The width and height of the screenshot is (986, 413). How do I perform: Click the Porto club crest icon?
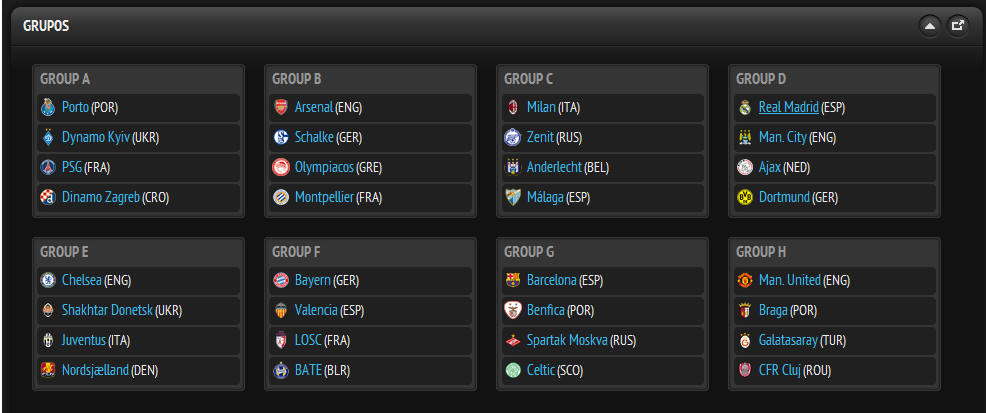point(48,108)
